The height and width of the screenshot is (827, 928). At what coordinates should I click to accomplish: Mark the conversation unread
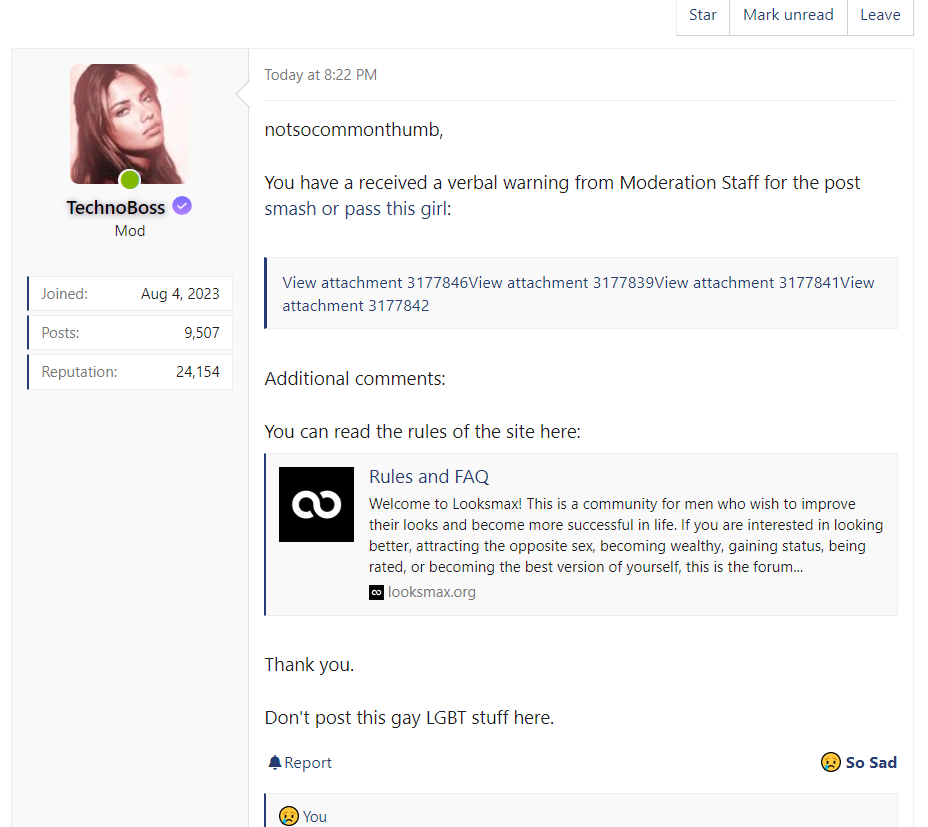788,15
